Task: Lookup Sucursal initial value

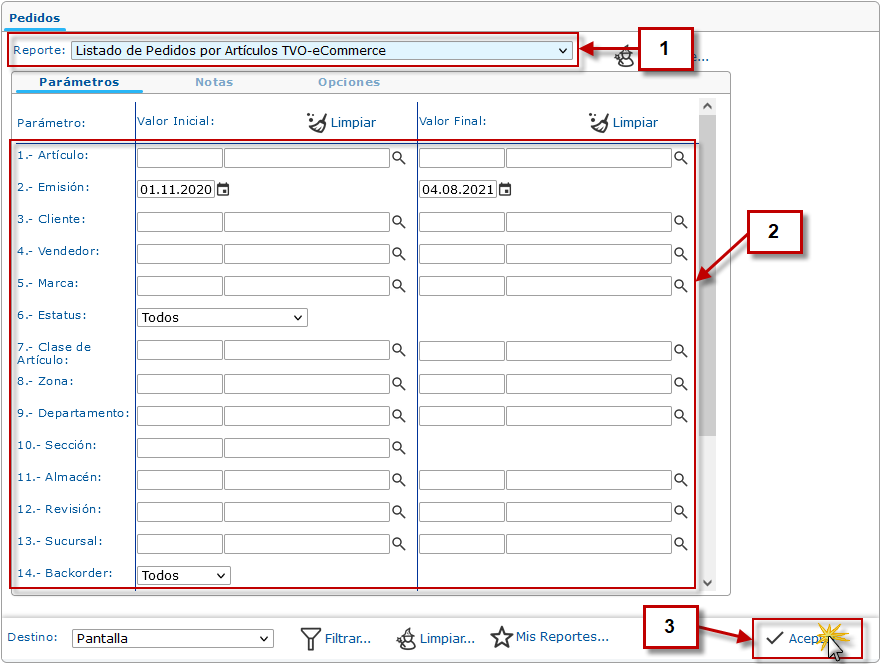Action: click(x=398, y=543)
